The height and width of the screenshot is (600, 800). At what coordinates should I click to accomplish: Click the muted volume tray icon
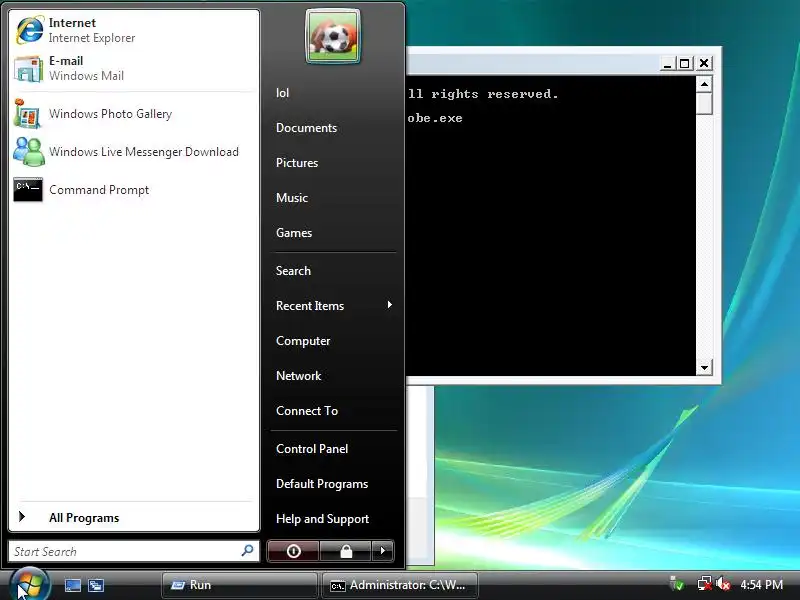coord(723,583)
